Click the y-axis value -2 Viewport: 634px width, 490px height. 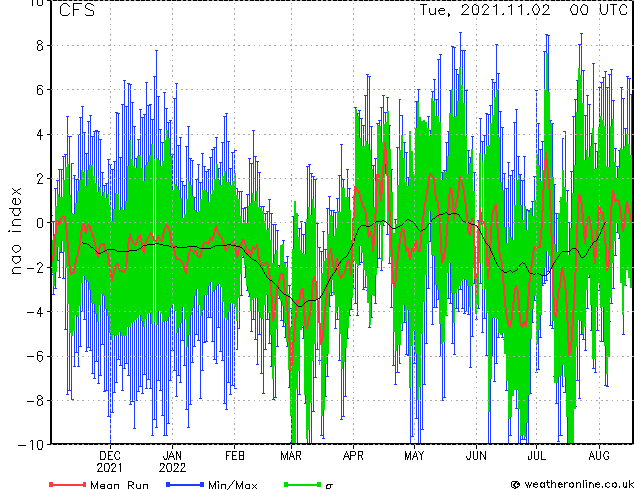click(x=35, y=267)
